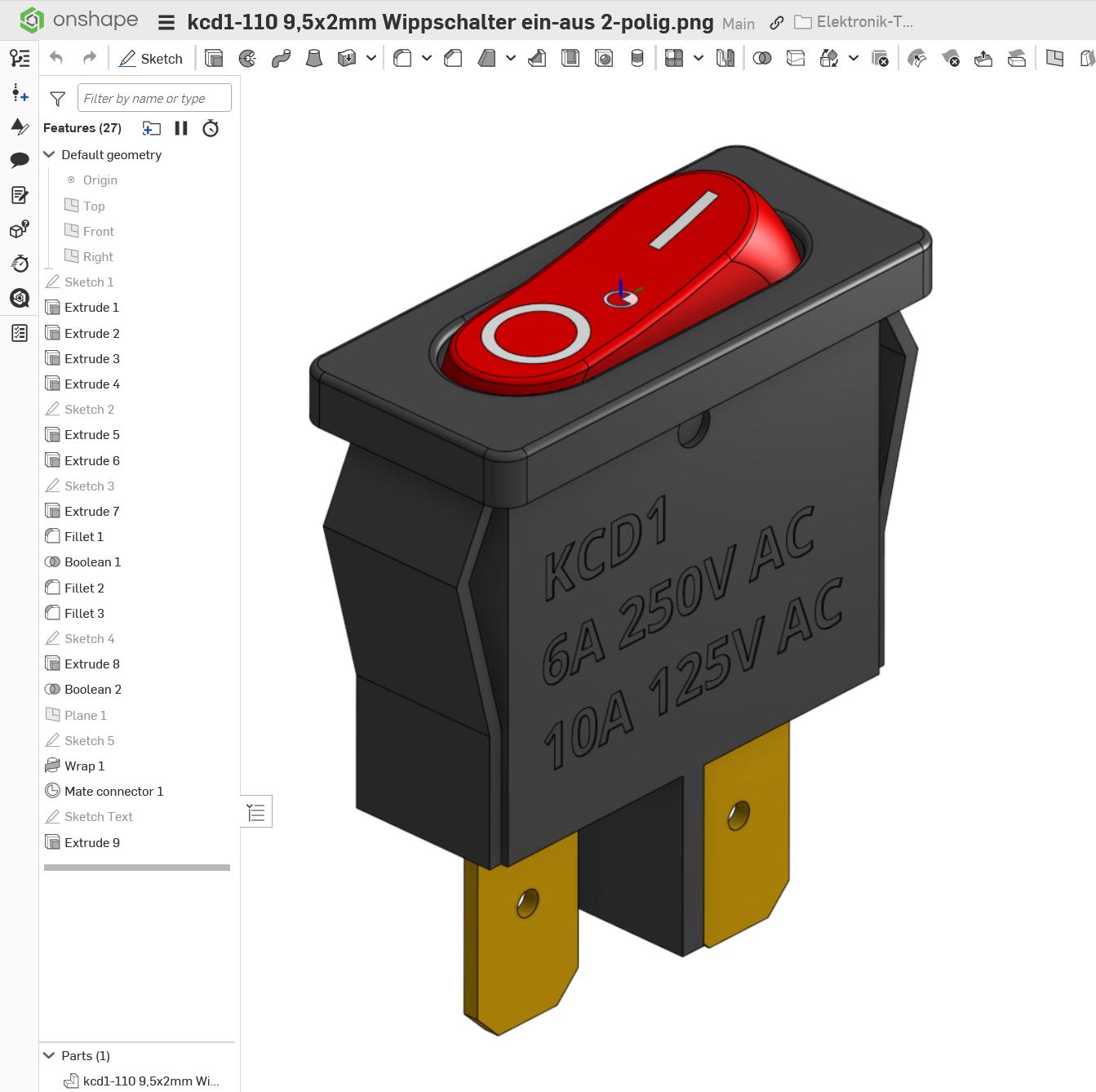
Task: Open the checklist panel icon at the sidebar bottom
Action: tap(20, 333)
